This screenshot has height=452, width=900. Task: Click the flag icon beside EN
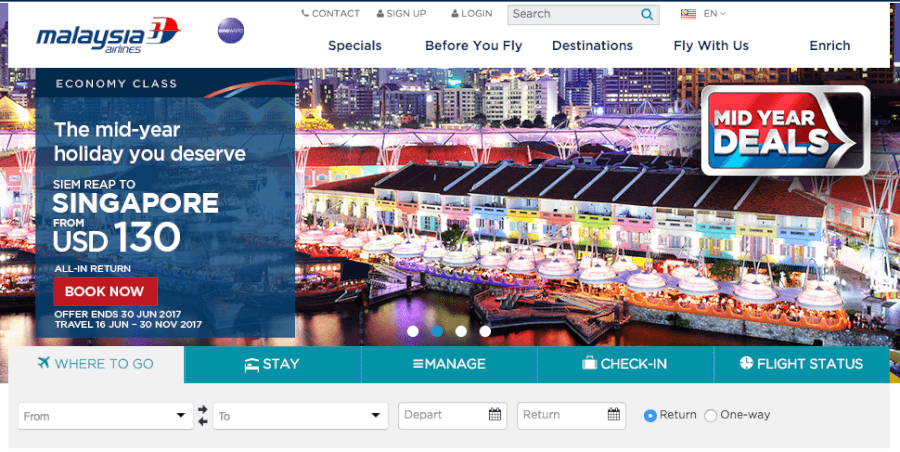(x=688, y=14)
